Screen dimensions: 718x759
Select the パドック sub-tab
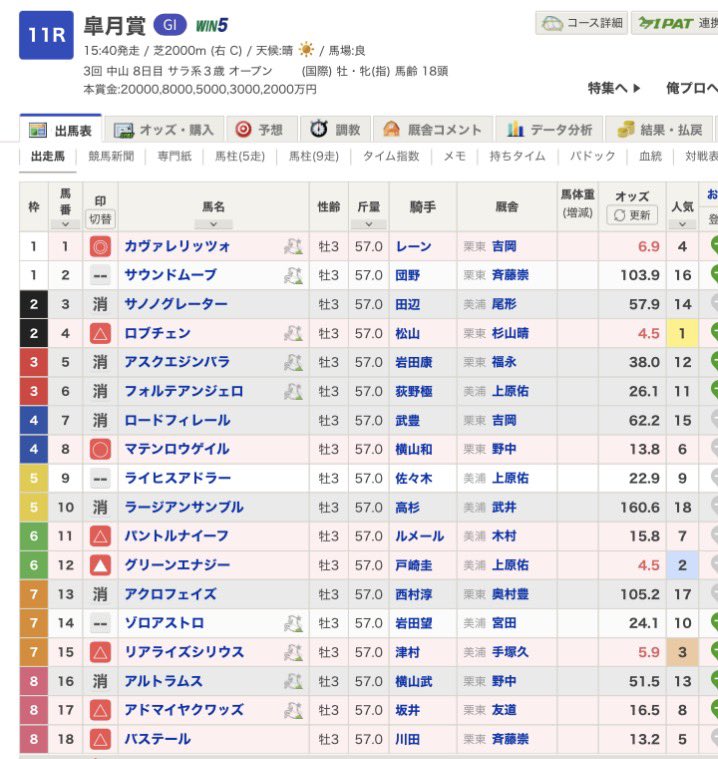(592, 156)
